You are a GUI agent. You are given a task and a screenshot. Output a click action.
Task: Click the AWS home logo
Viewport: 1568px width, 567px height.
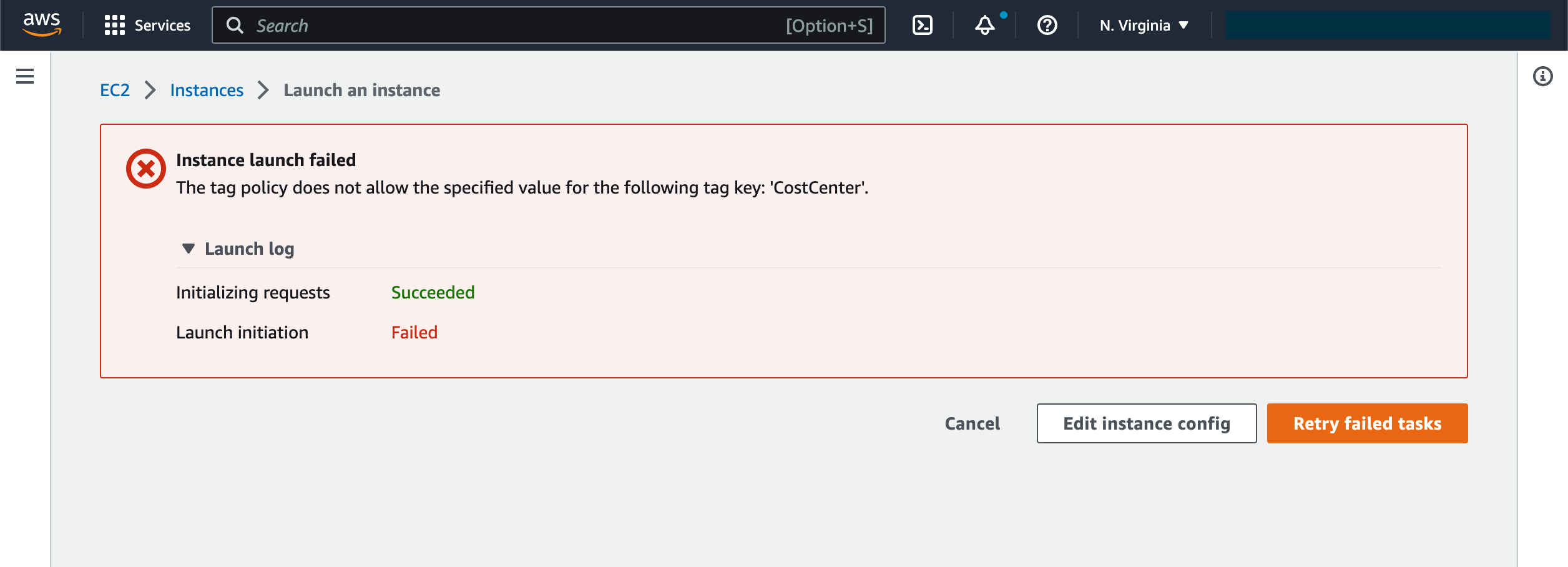click(41, 25)
